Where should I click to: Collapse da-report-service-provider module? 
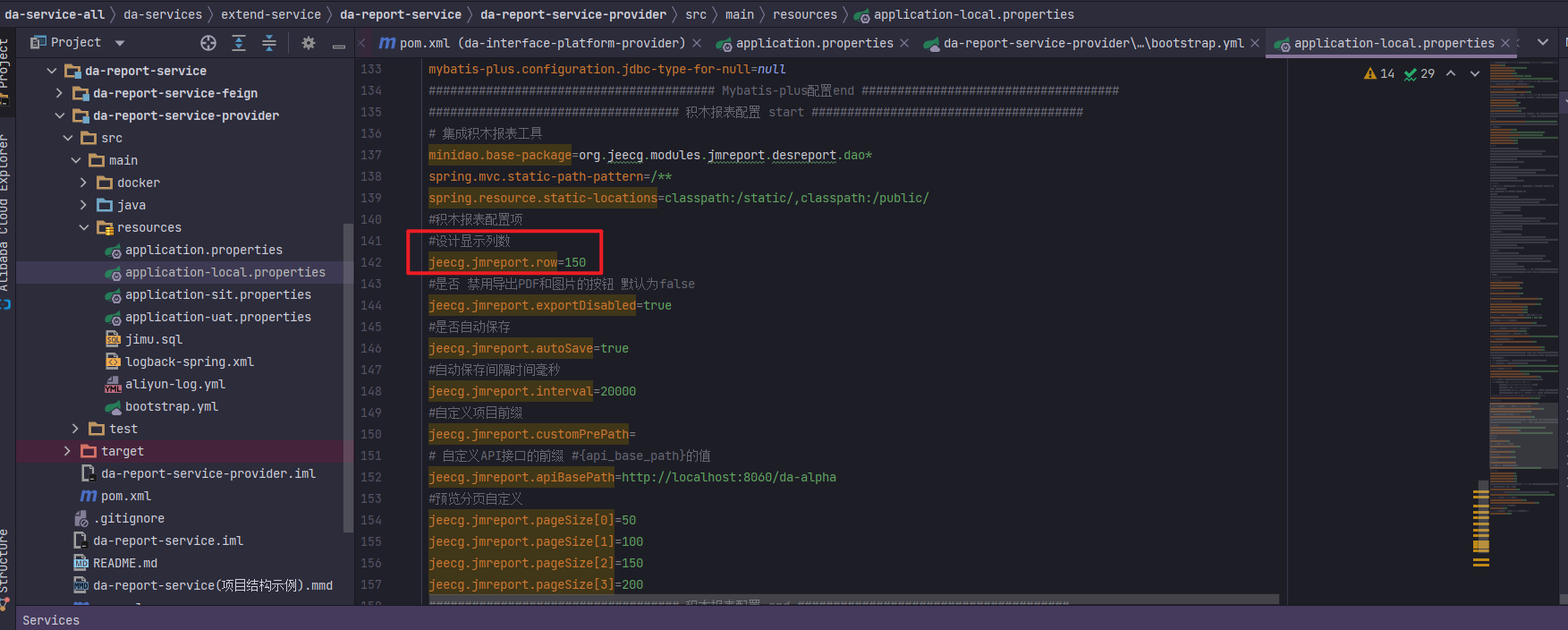tap(60, 115)
